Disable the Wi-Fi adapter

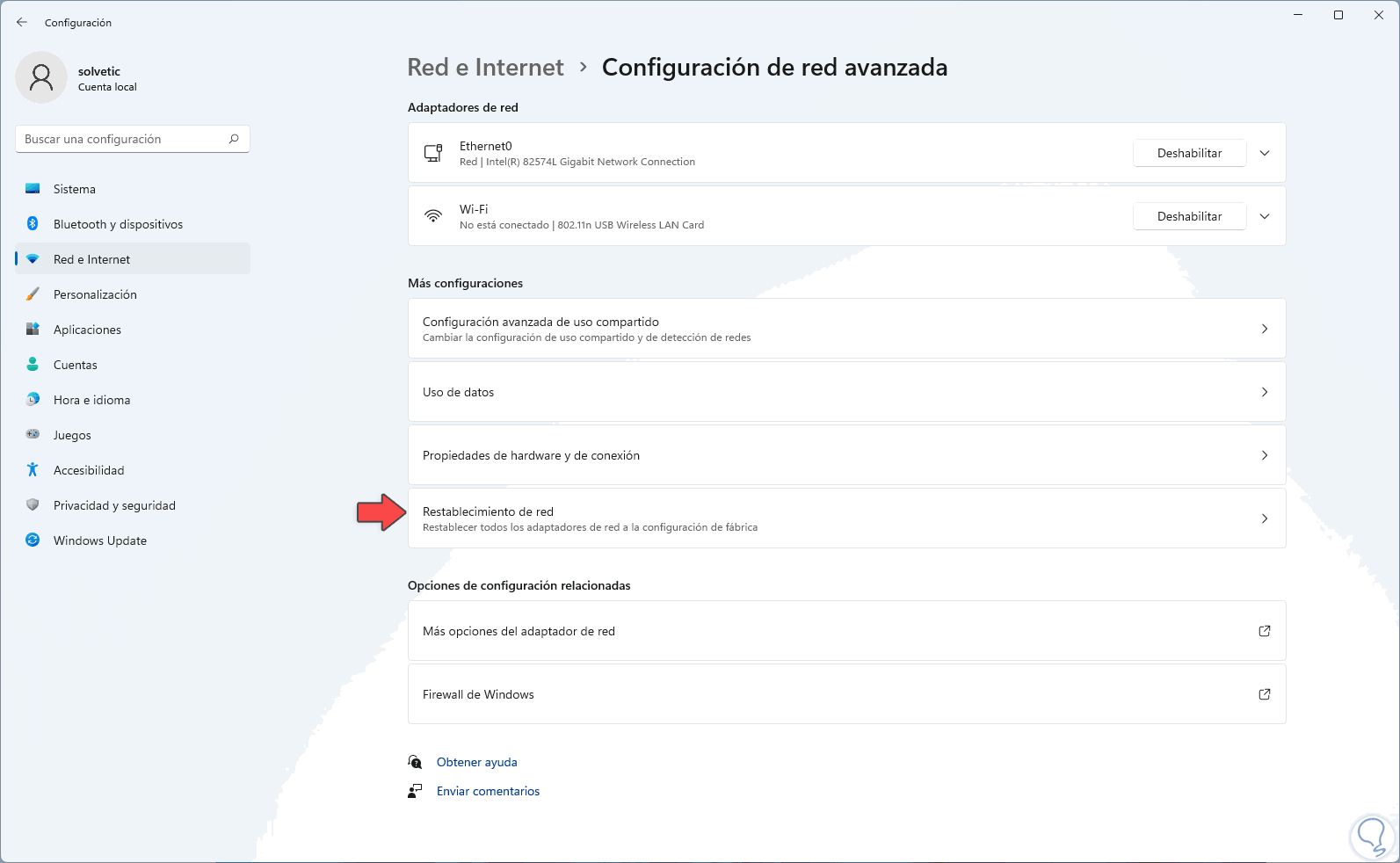coord(1189,216)
